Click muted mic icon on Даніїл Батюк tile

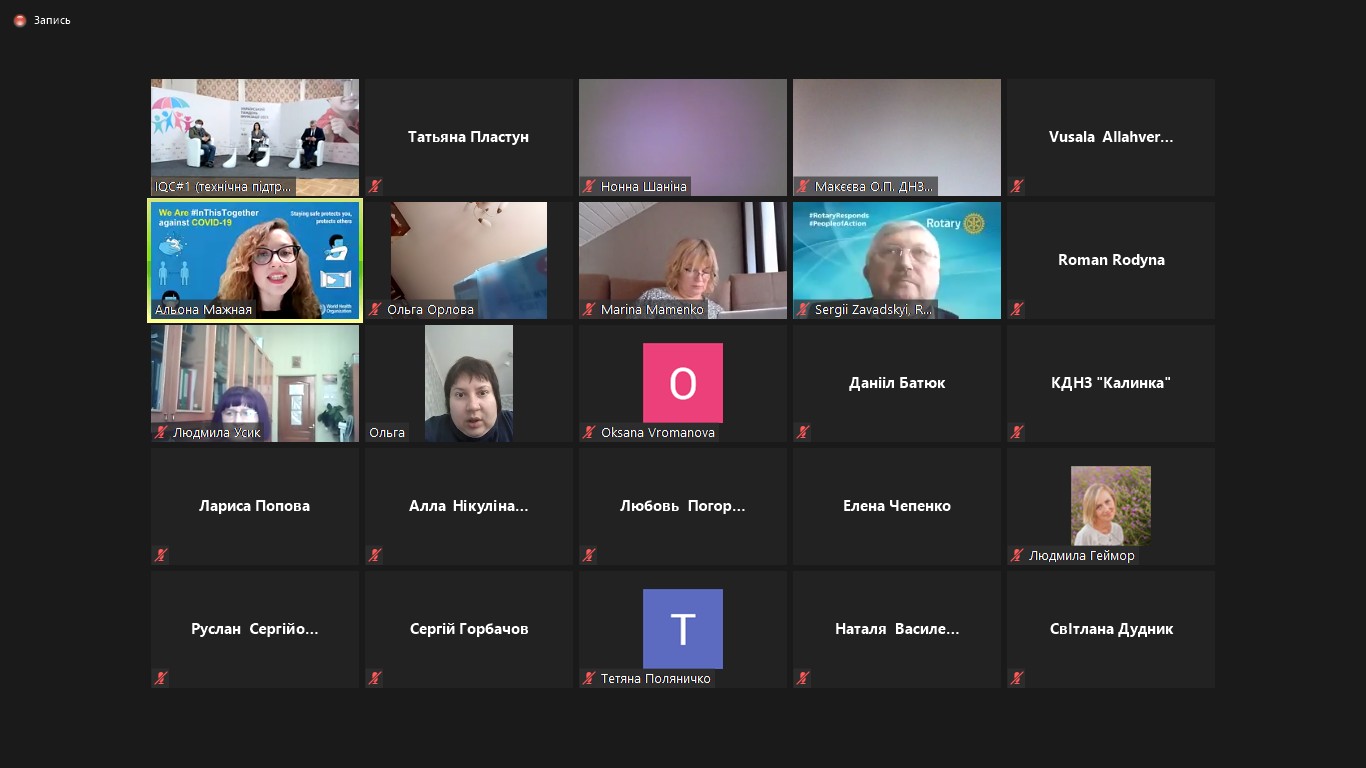[803, 432]
